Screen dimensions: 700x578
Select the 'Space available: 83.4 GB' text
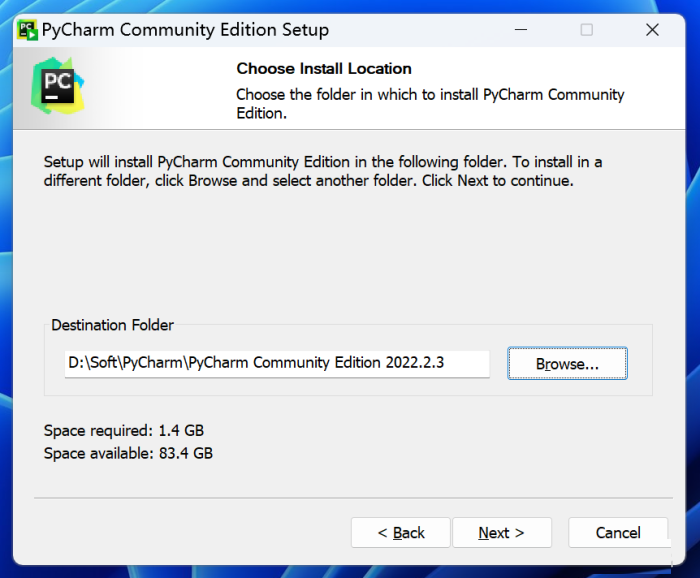128,453
